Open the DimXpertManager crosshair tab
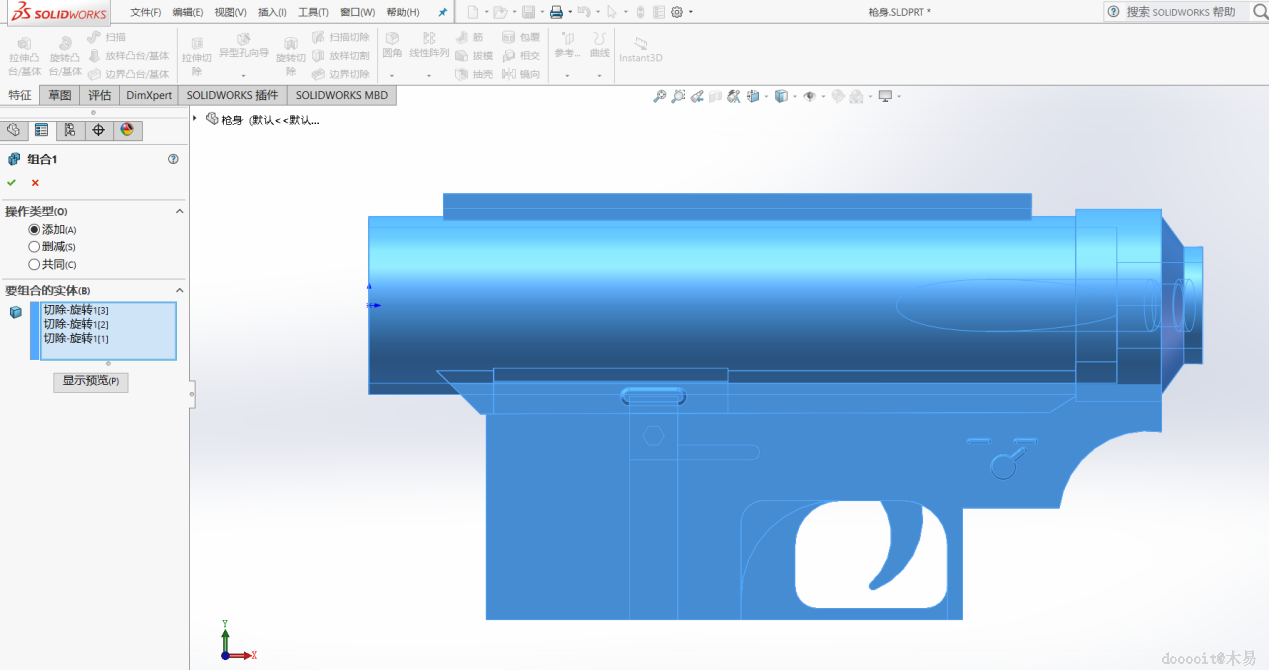Viewport: 1269px width, 670px height. (x=98, y=130)
